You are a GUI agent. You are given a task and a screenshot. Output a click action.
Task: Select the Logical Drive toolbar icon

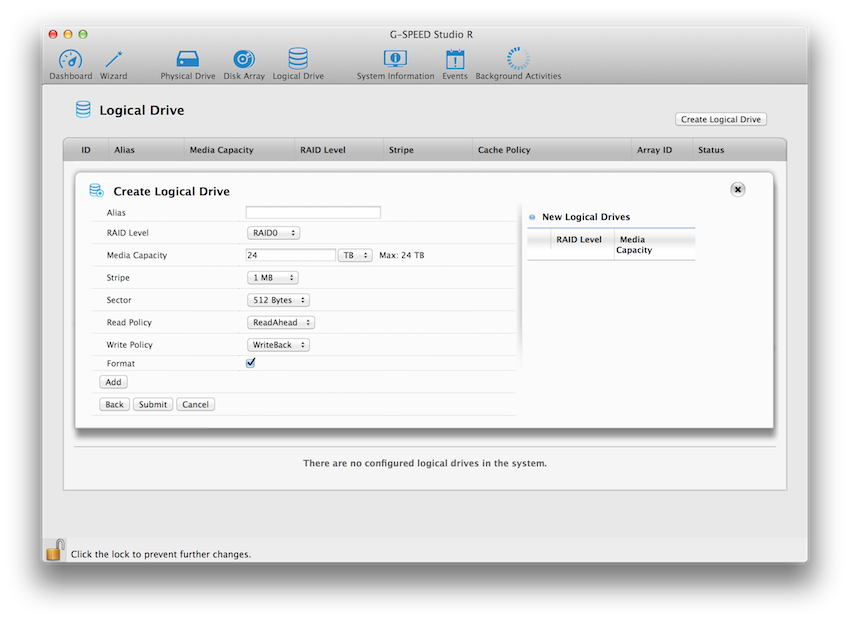click(x=298, y=64)
